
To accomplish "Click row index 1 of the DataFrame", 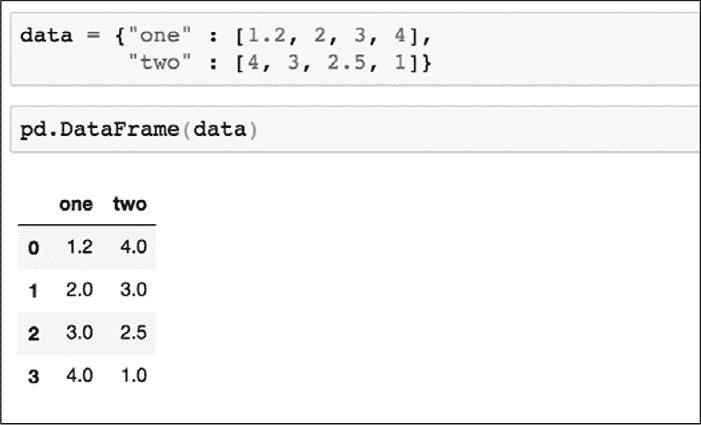I will pyautogui.click(x=33, y=291).
